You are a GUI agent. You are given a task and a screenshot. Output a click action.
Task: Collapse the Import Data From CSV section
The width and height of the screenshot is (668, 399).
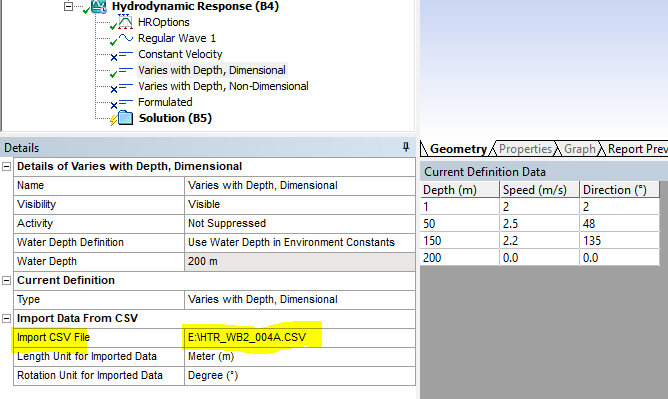coord(6,318)
